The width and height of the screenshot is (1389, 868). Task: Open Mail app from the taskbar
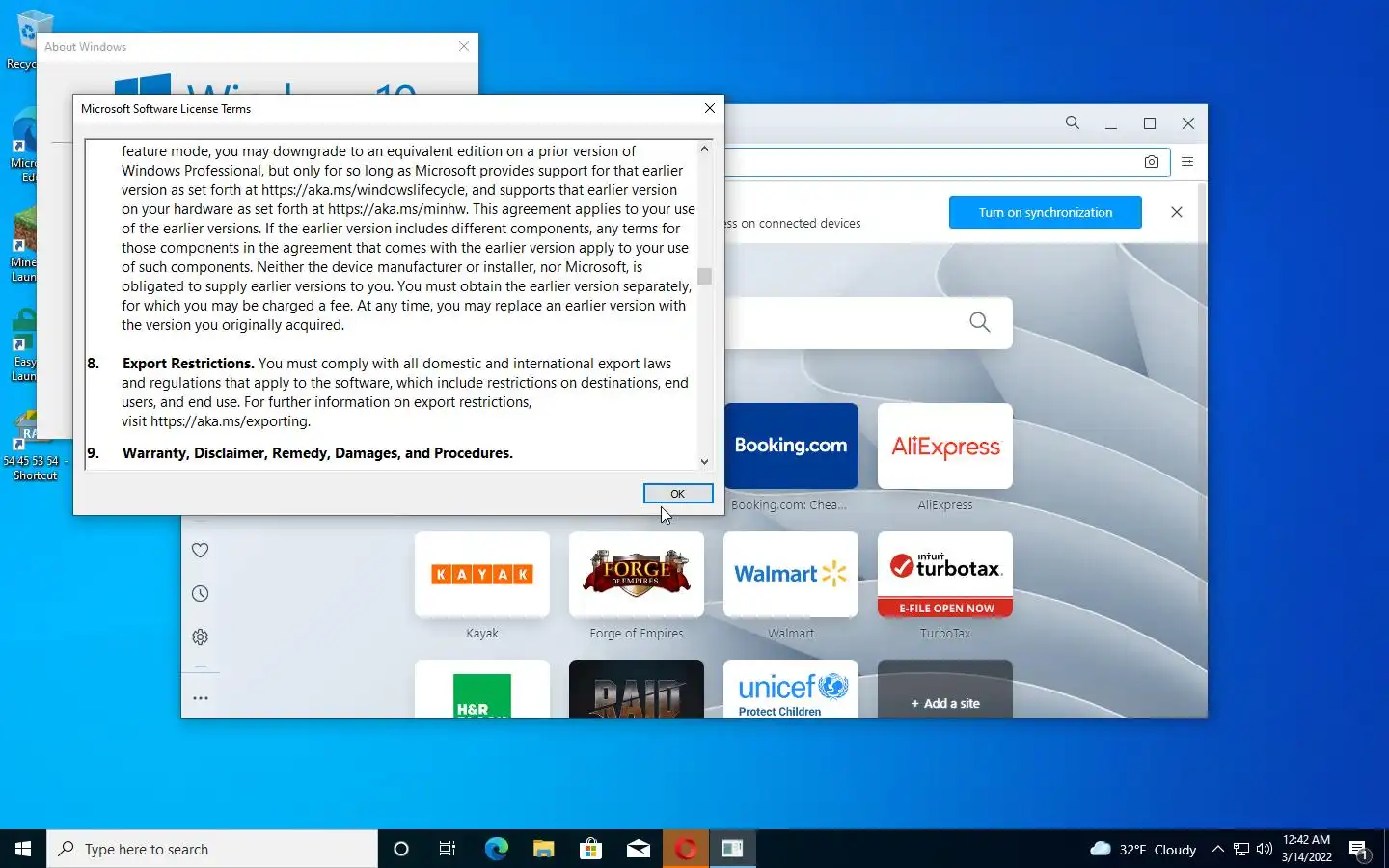pos(639,849)
